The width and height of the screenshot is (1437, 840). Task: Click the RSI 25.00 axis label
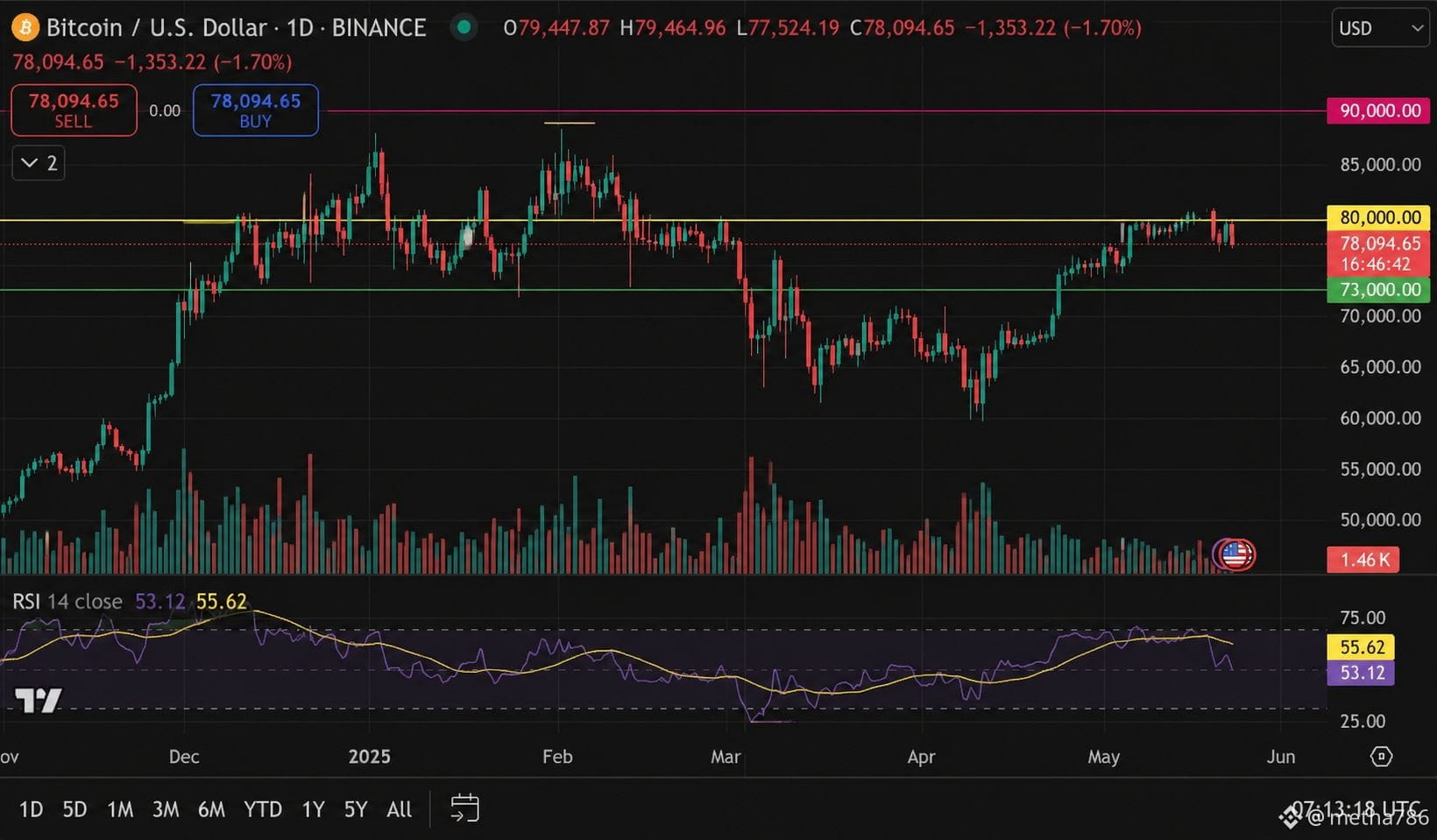[1363, 721]
